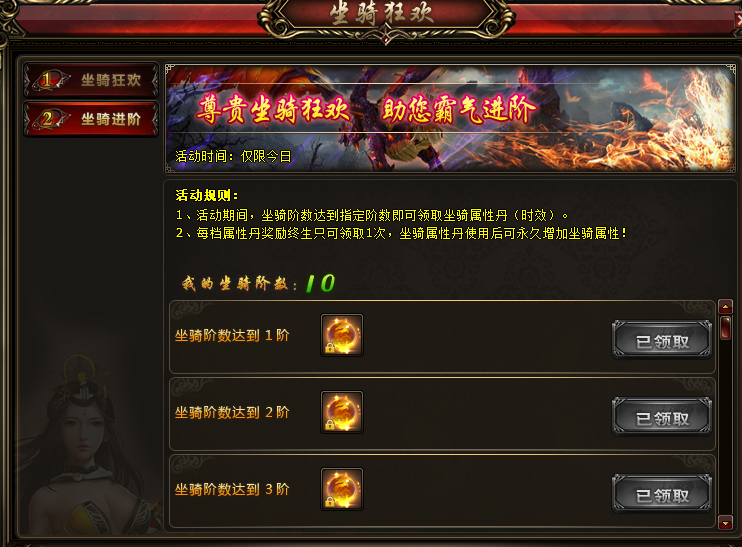742x547 pixels.
Task: Click the 尊贵坐骑狂欢 event banner image
Action: point(450,118)
